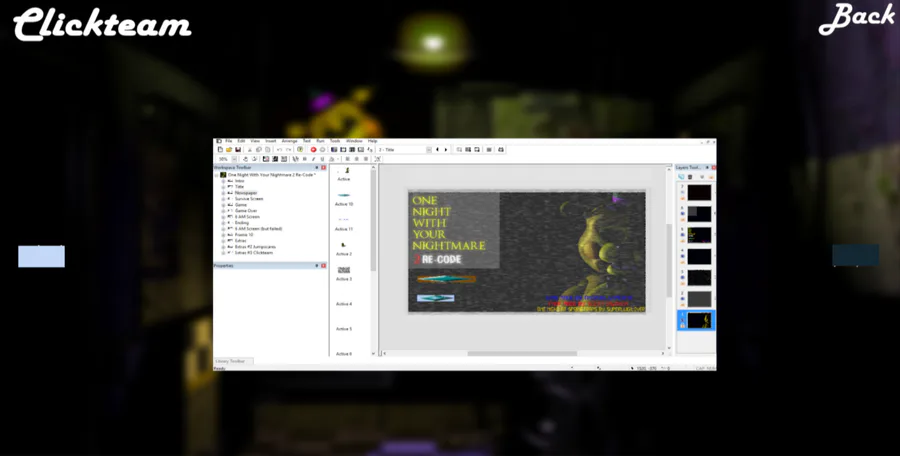Click the Copy toolbar icon
This screenshot has width=900, height=456.
259,149
